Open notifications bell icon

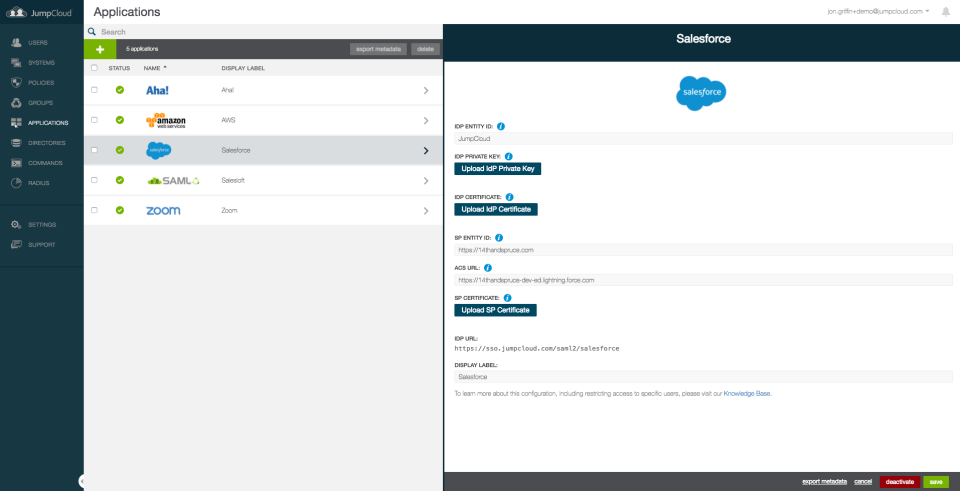[946, 12]
